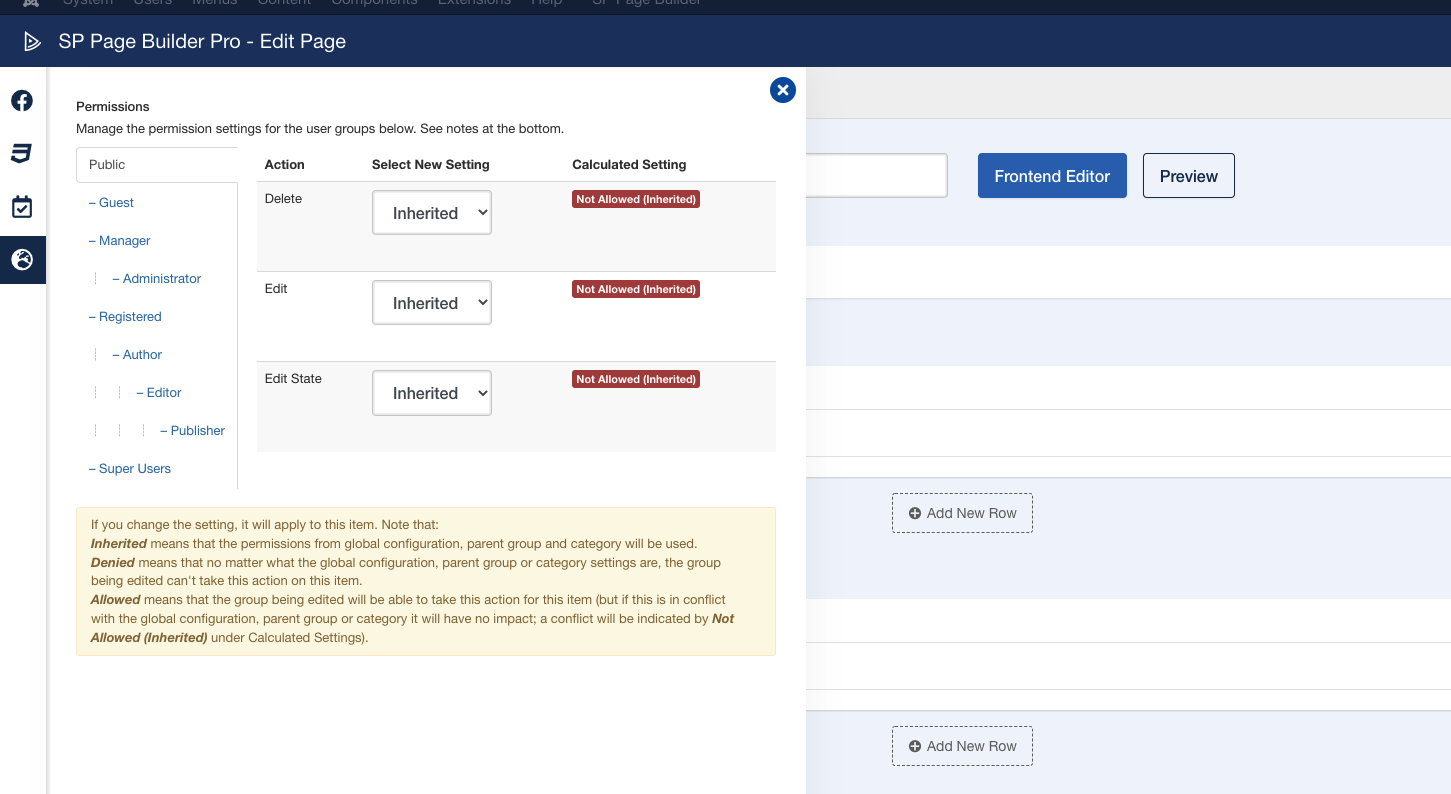The width and height of the screenshot is (1451, 794).
Task: Select the Publisher user group
Action: pyautogui.click(x=197, y=431)
